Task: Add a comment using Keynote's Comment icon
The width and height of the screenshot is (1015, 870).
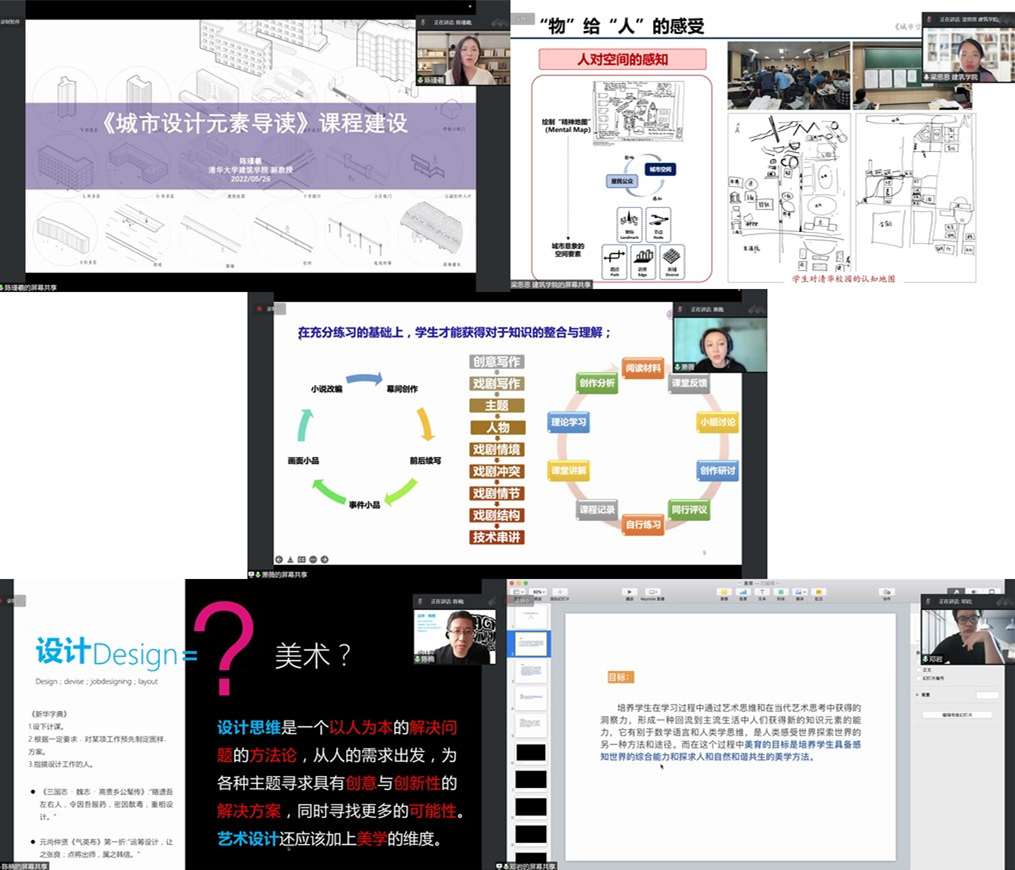Action: click(x=819, y=591)
